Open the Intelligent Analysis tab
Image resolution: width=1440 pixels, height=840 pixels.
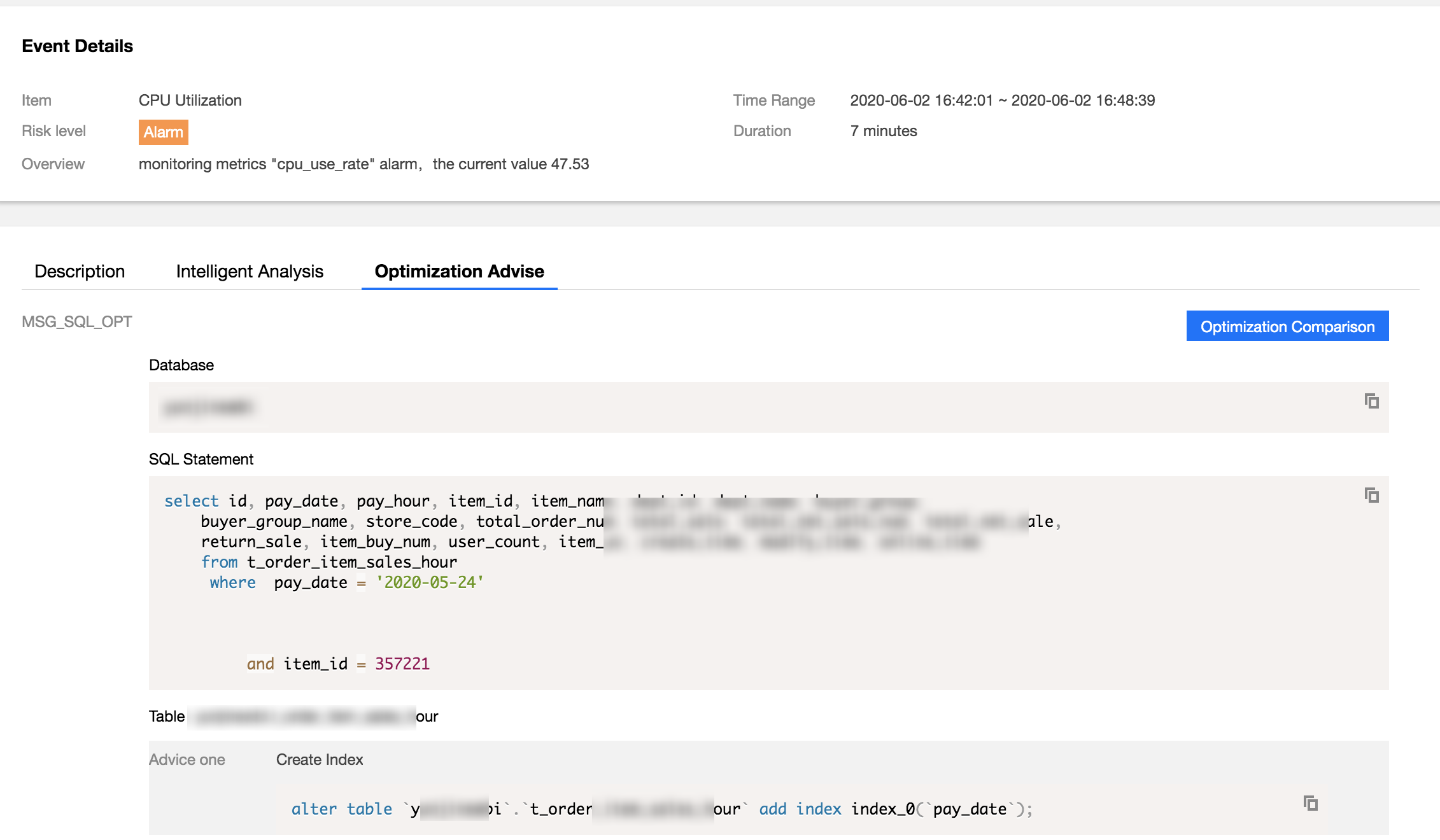click(250, 271)
